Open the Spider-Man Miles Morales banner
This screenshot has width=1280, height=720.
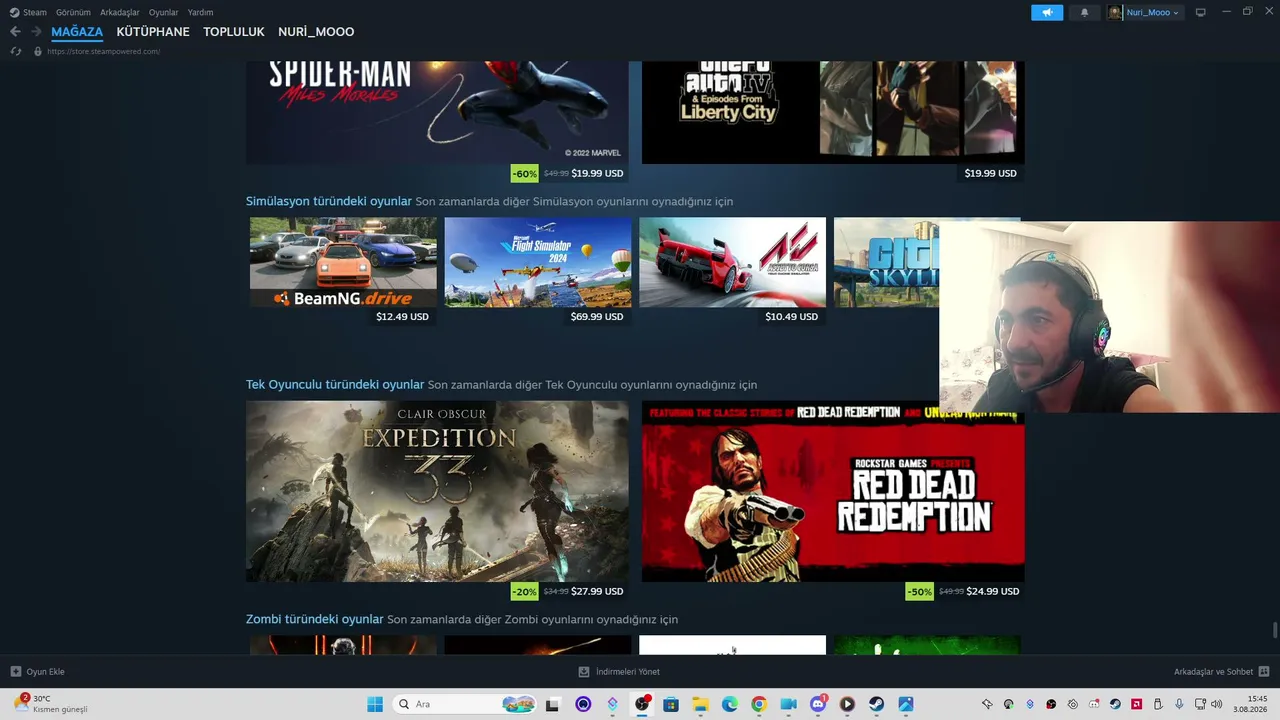(437, 112)
